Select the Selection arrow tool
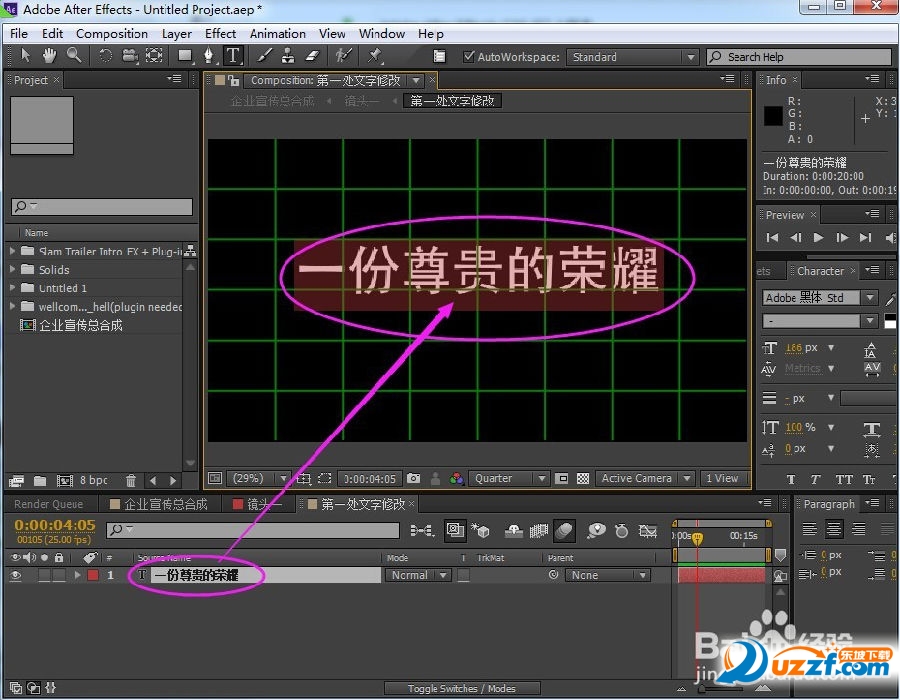This screenshot has width=900, height=700. [25, 56]
